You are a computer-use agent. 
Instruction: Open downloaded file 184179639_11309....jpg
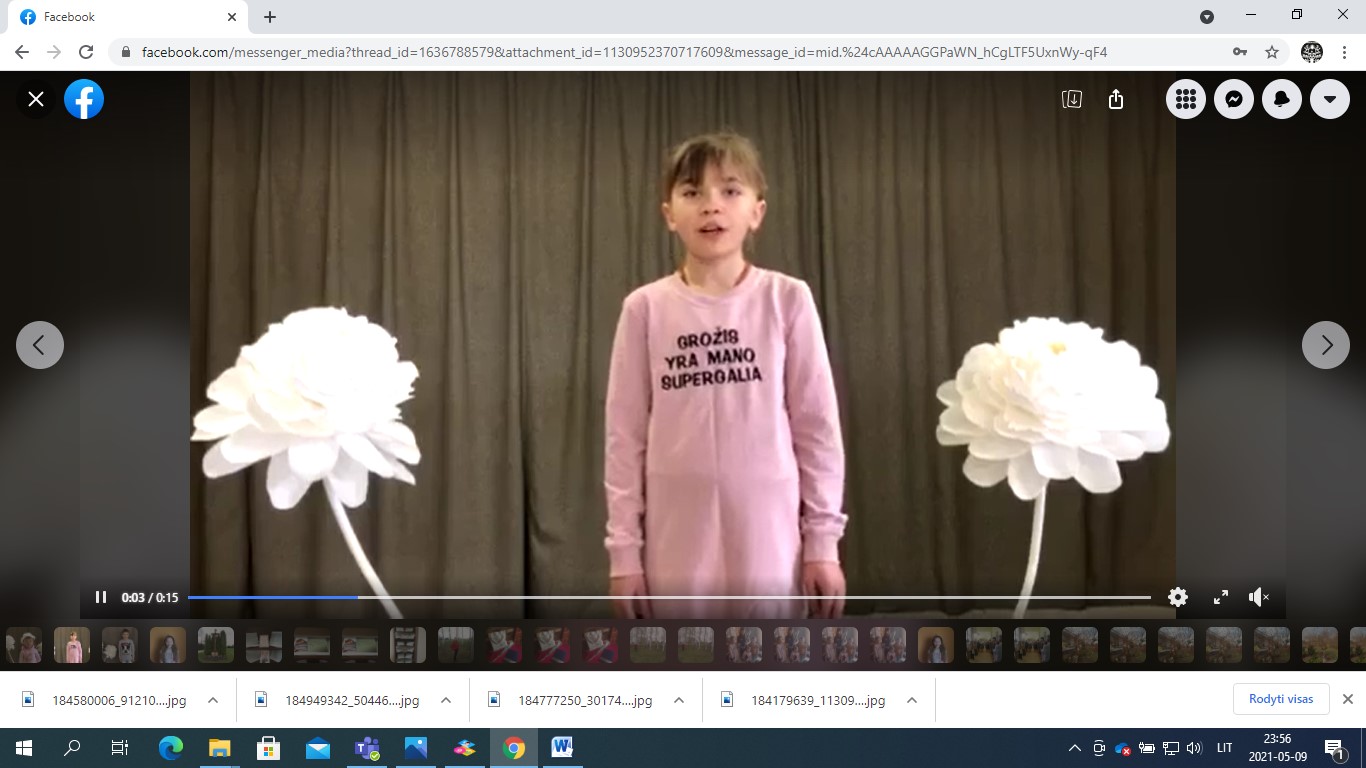805,700
